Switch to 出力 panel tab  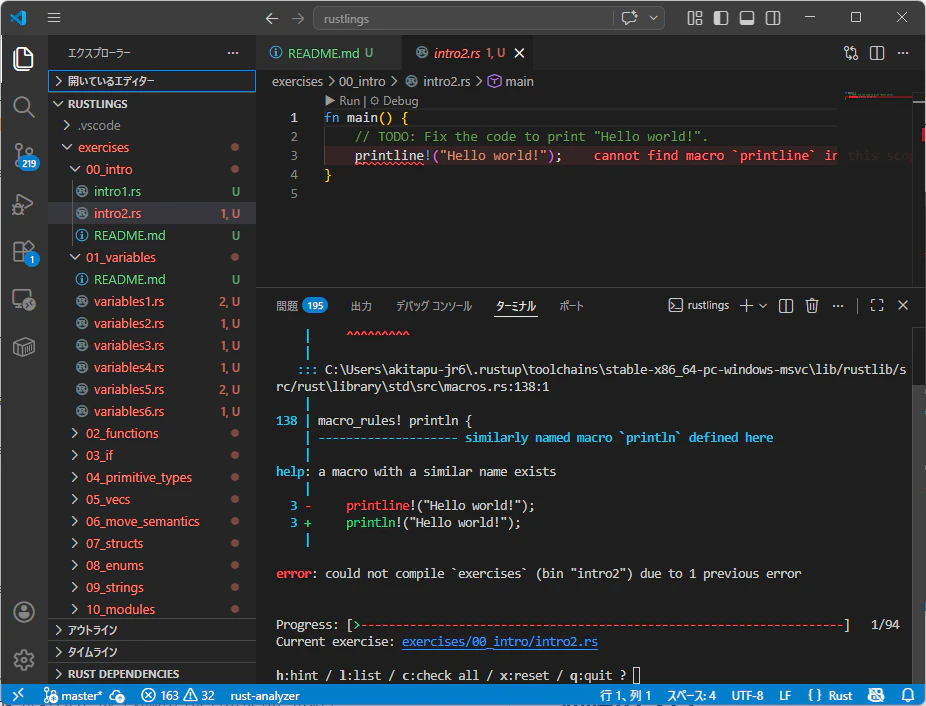(x=361, y=305)
